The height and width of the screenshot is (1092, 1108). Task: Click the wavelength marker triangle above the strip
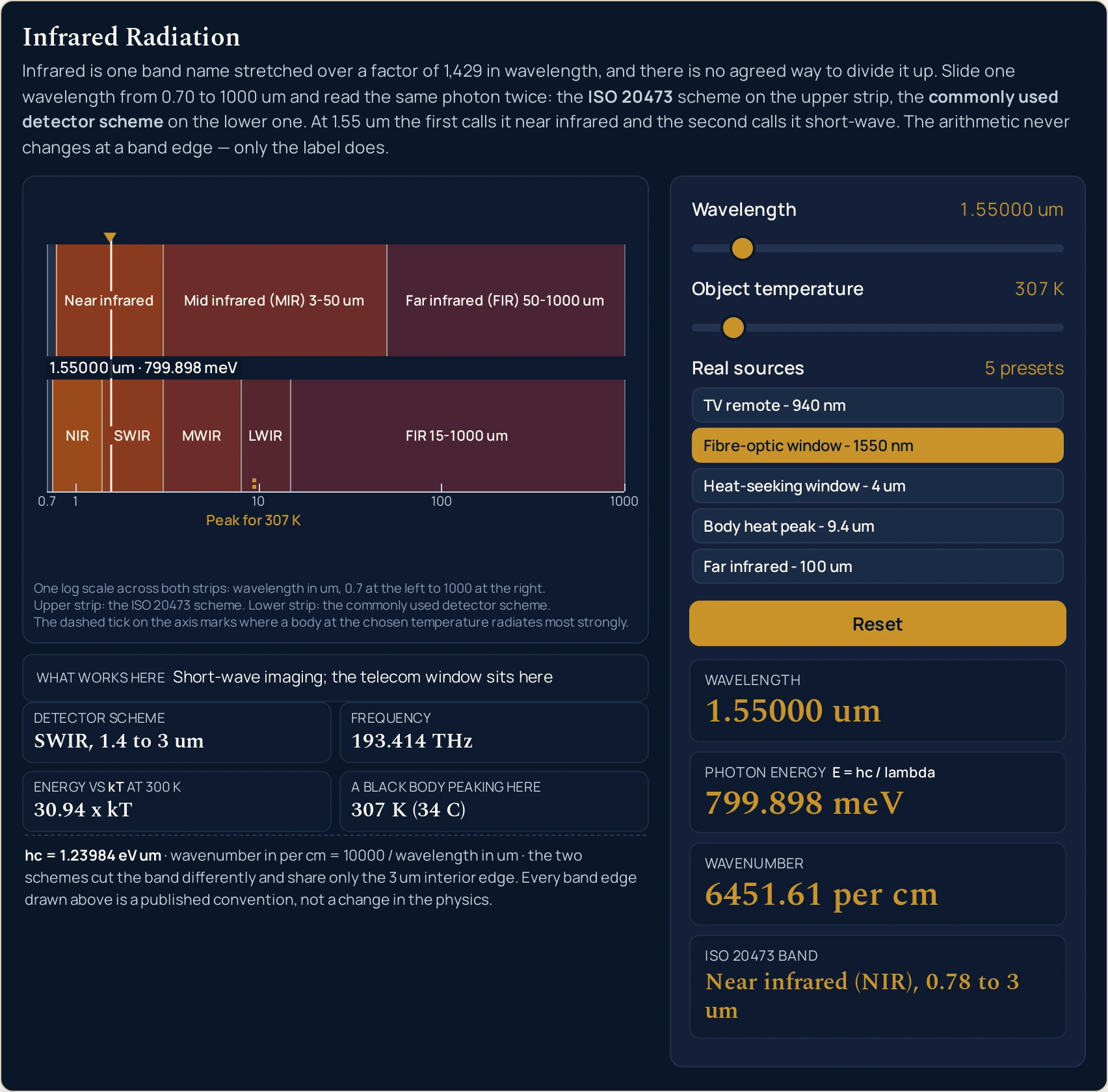click(x=110, y=237)
